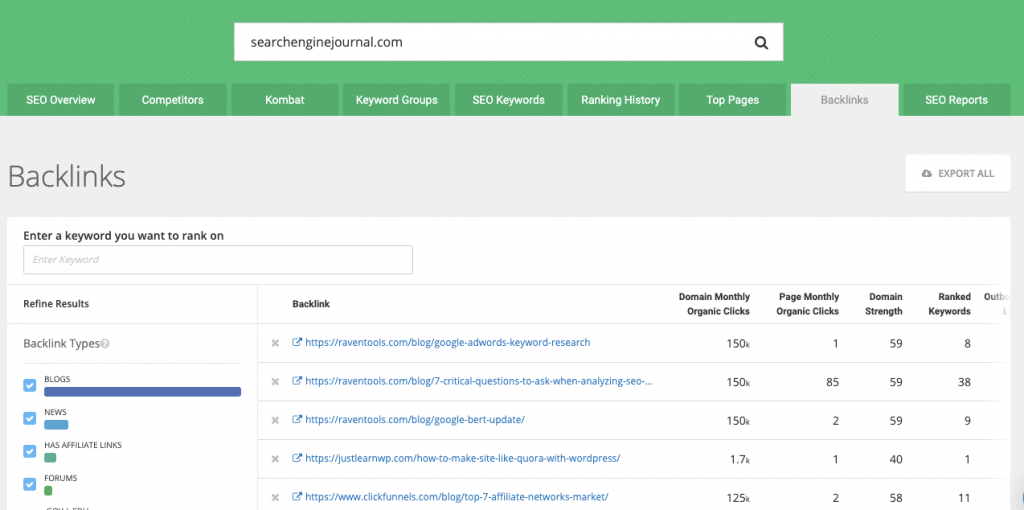Click the Has Affiliate Links teal bar
The image size is (1024, 510).
pyautogui.click(x=50, y=458)
